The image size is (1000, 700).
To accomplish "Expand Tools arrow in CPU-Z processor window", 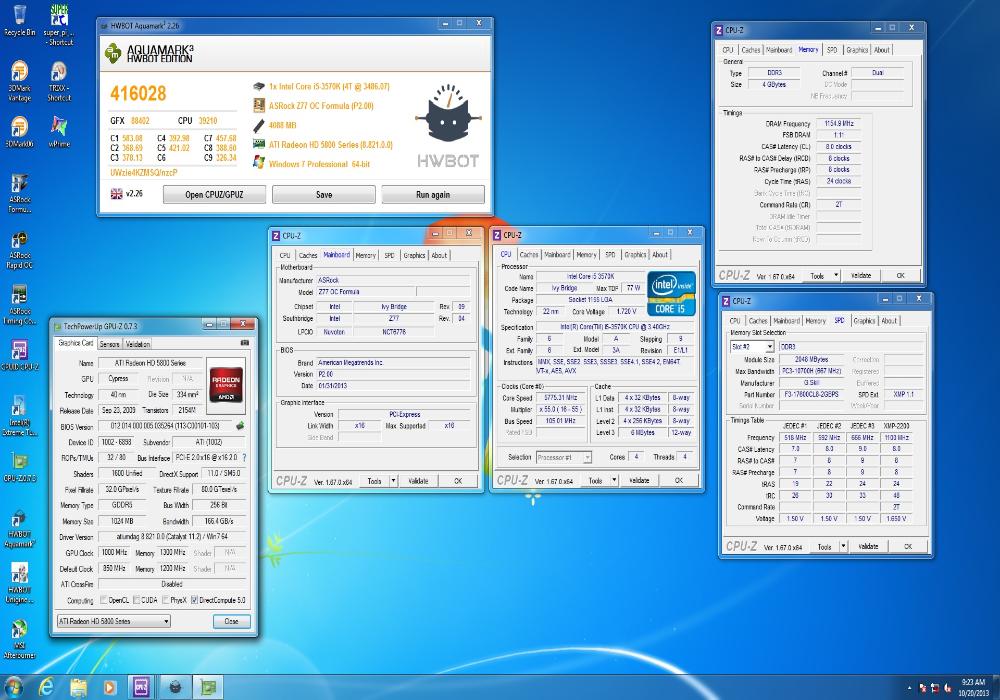I will pos(614,480).
